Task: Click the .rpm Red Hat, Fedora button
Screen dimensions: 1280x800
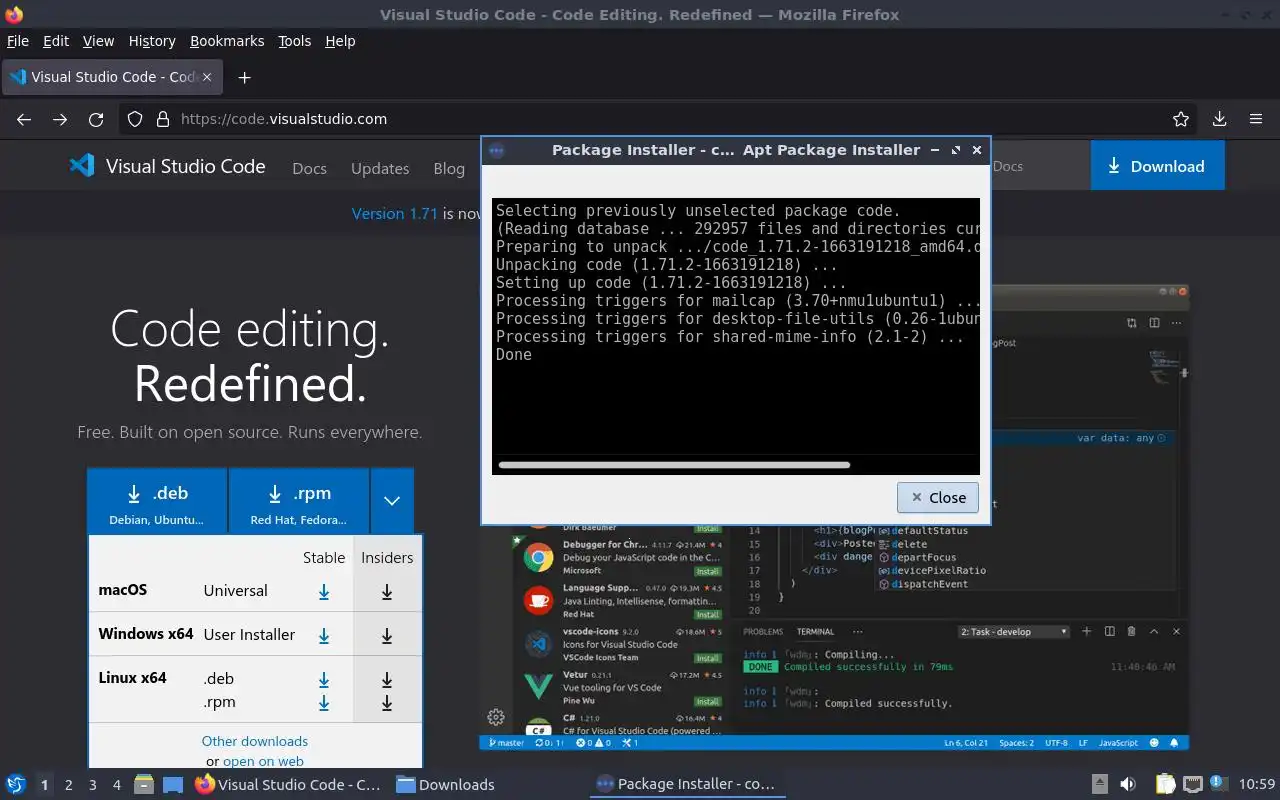Action: tap(299, 501)
